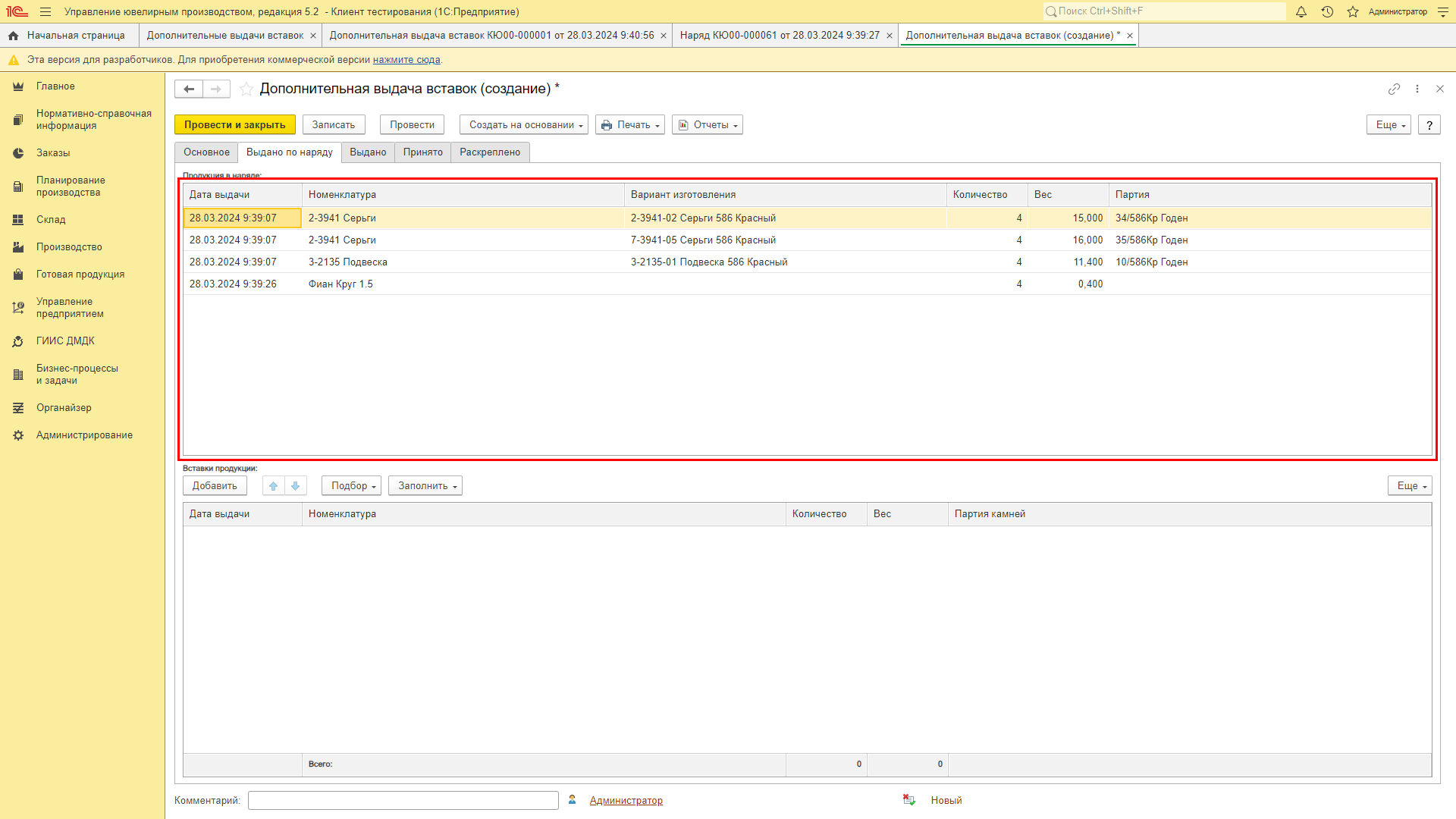
Task: Expand the Отчеты dropdown
Action: click(708, 125)
